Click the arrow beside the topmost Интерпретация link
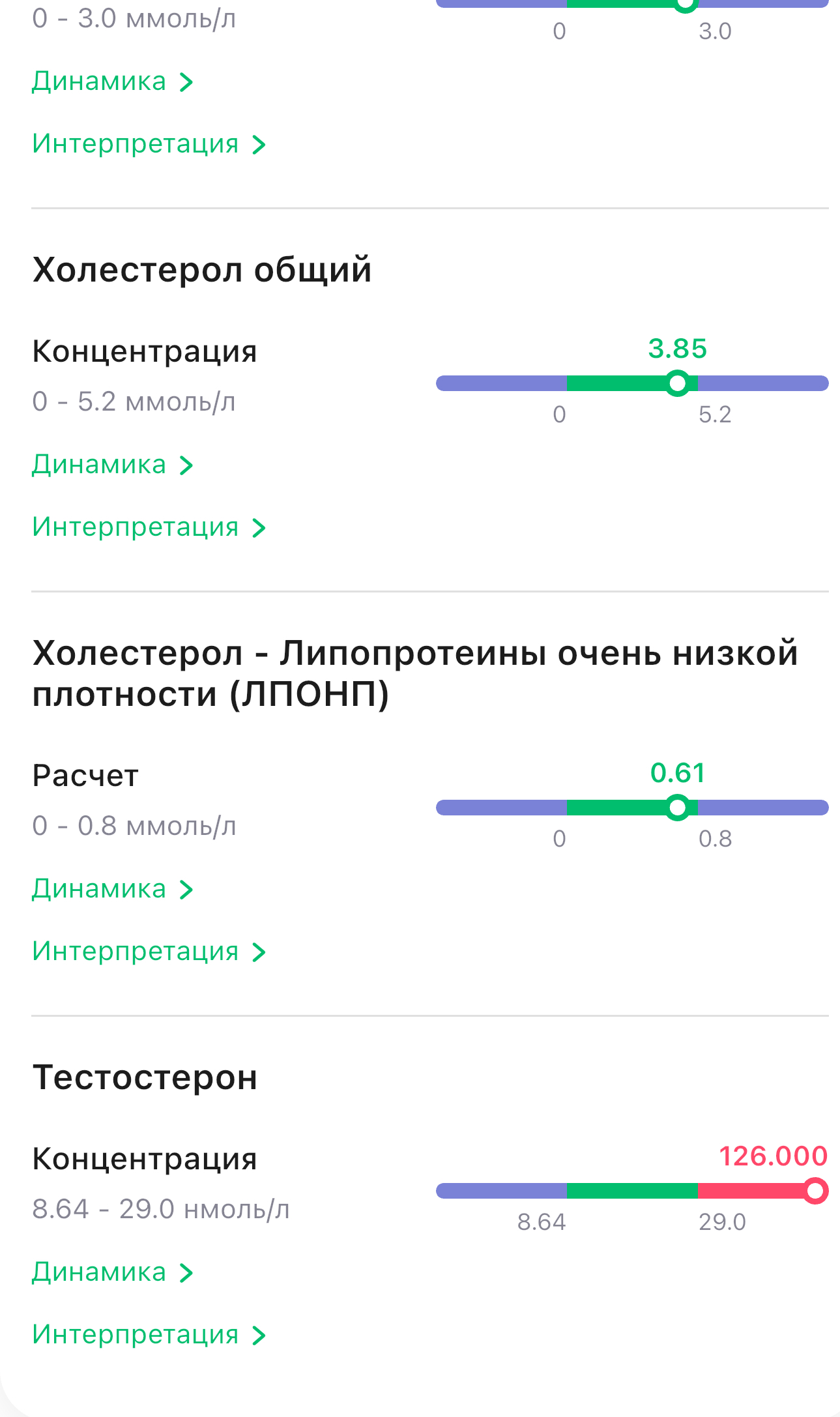 click(259, 145)
